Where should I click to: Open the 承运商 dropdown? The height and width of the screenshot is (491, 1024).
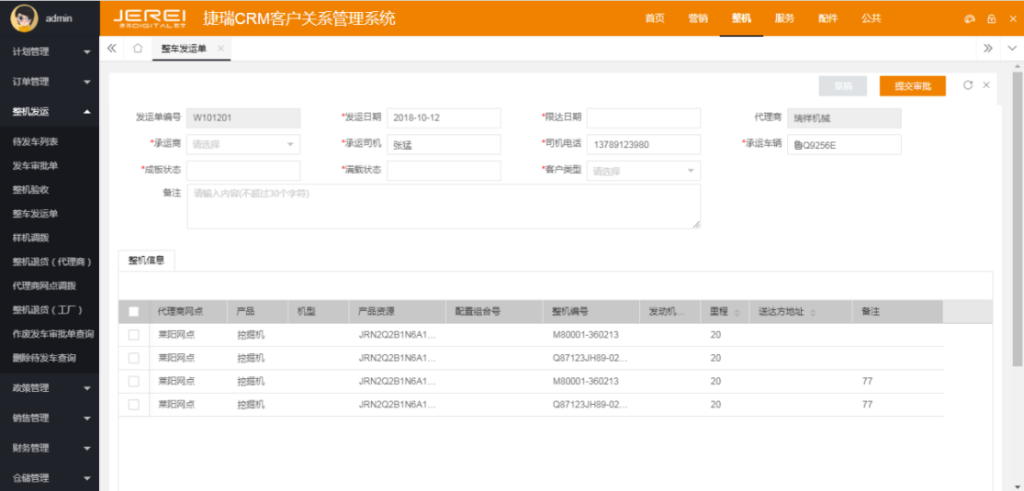243,144
